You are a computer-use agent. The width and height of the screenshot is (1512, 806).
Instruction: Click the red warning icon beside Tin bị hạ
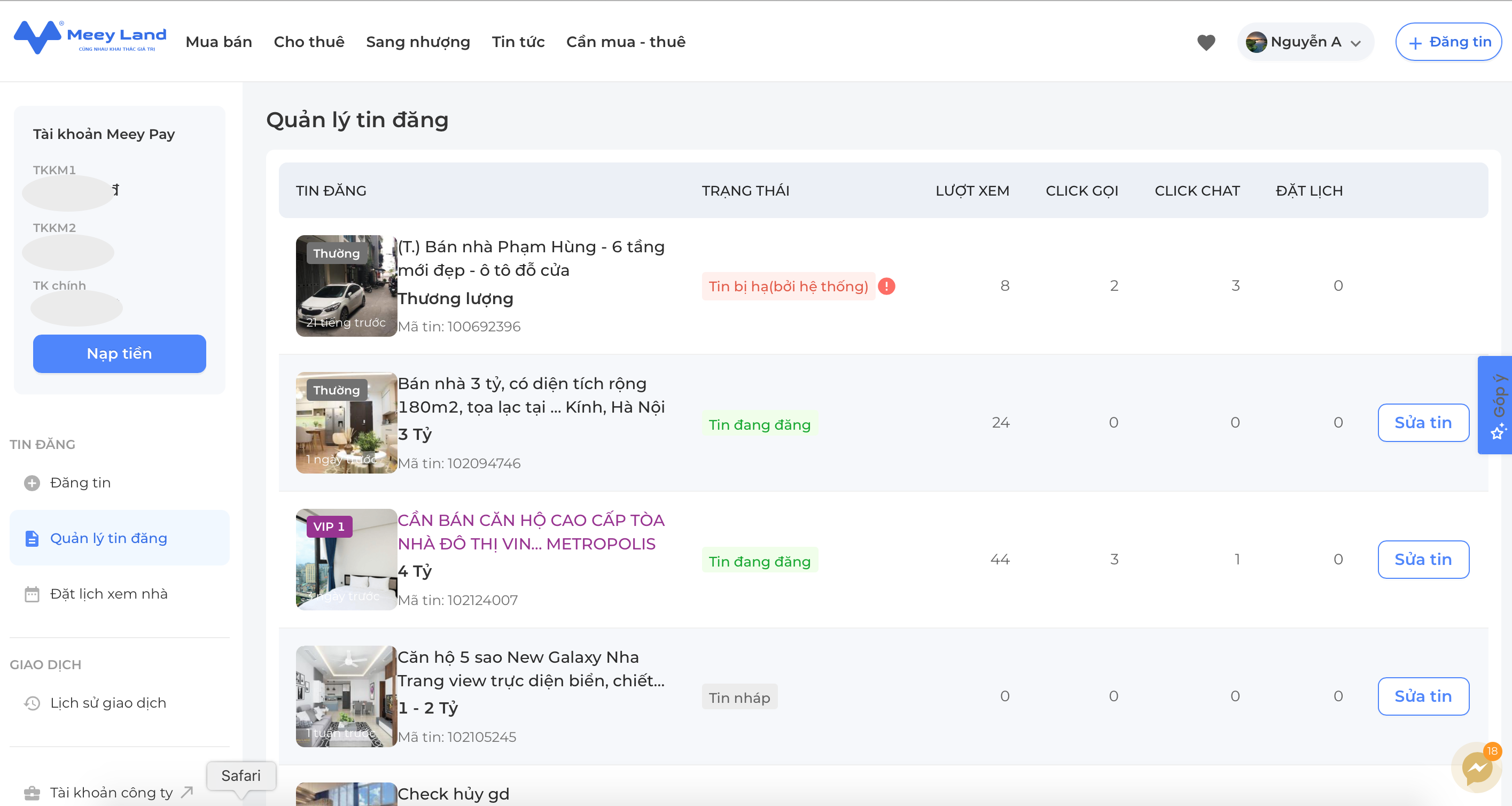[886, 286]
